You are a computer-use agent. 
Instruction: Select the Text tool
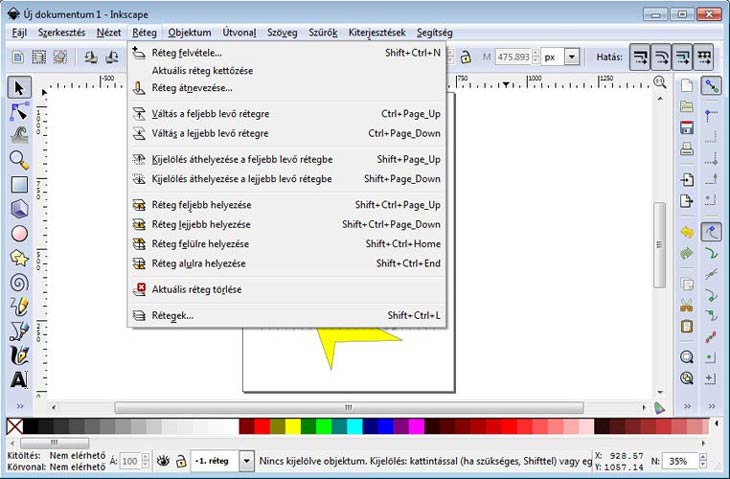click(x=19, y=380)
